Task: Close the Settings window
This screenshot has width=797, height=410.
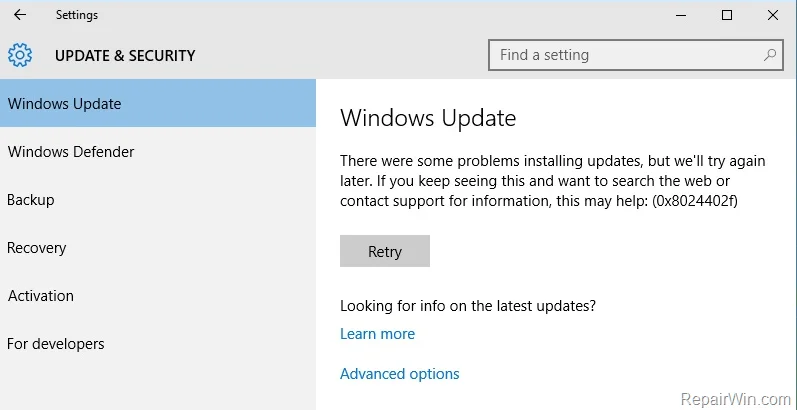Action: (773, 15)
